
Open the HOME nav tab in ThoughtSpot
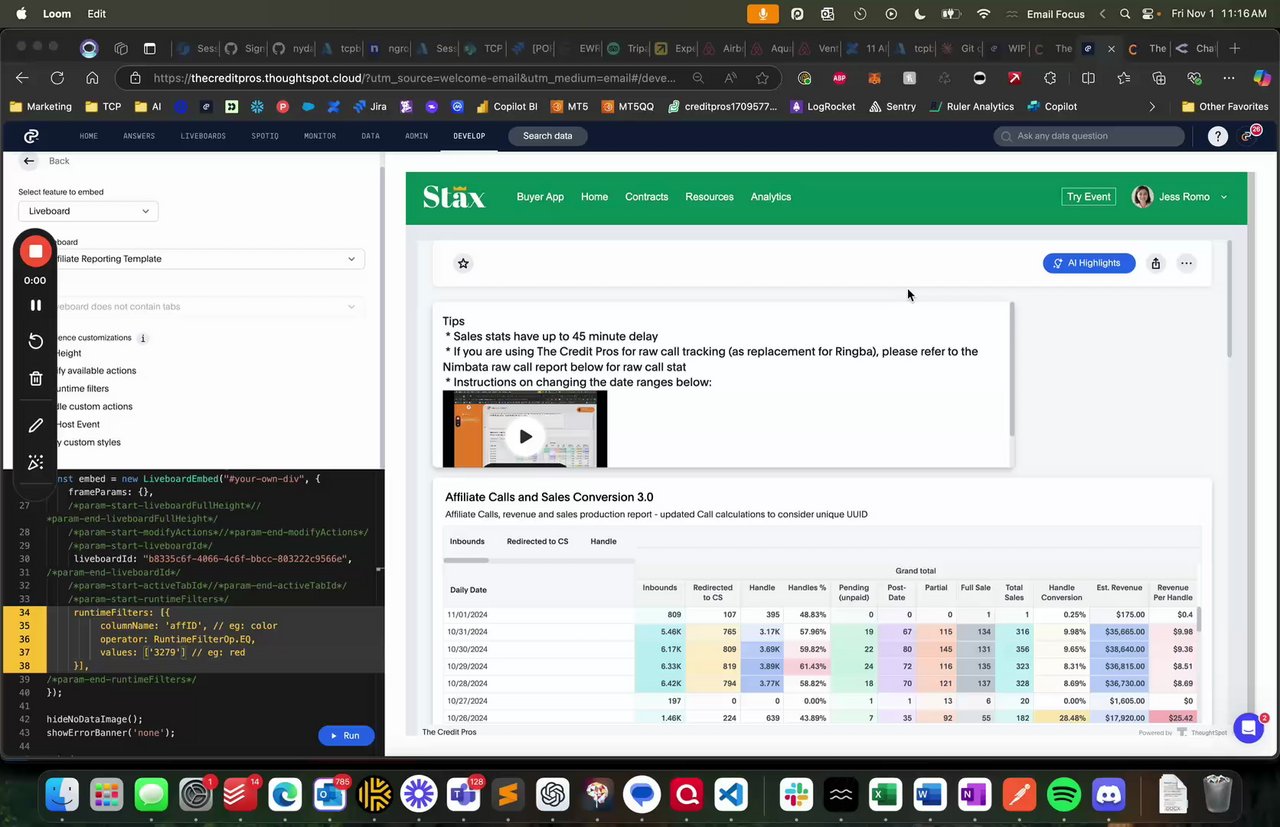[89, 136]
